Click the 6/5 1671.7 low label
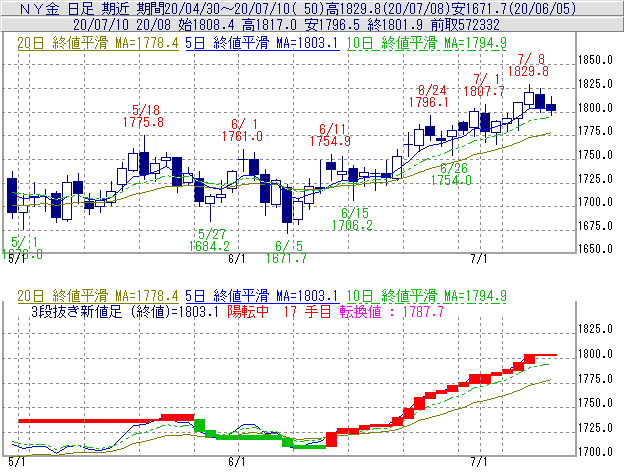This screenshot has height=474, width=624. pyautogui.click(x=286, y=252)
